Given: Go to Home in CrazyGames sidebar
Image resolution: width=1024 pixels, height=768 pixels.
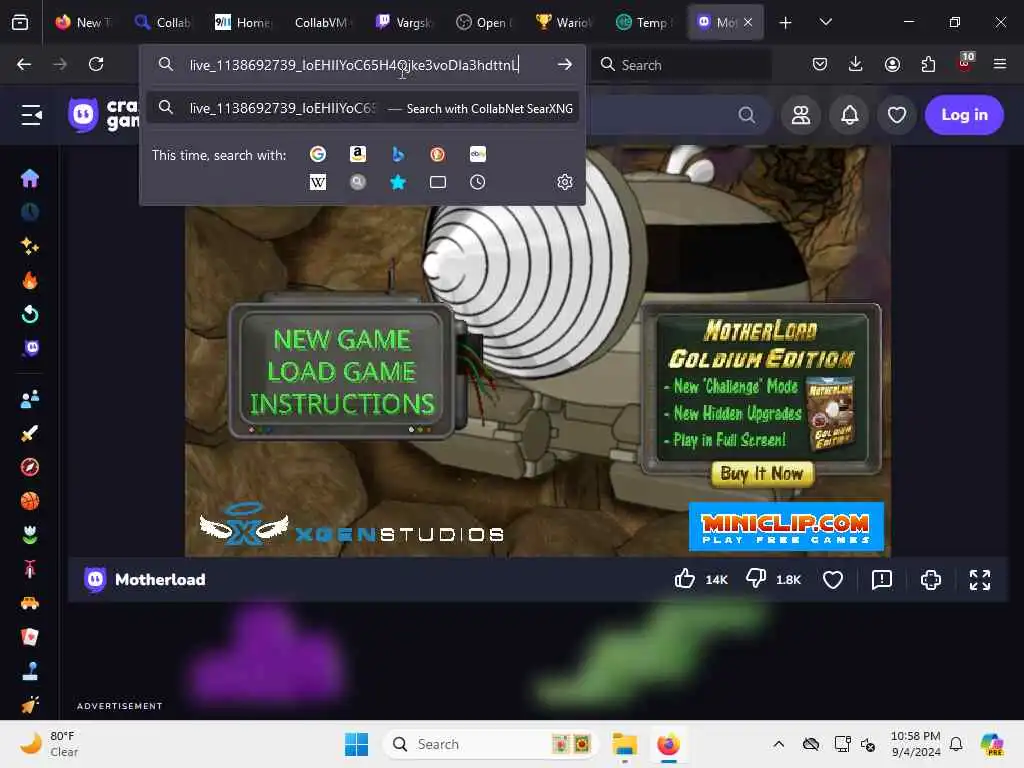Looking at the screenshot, I should coord(30,178).
